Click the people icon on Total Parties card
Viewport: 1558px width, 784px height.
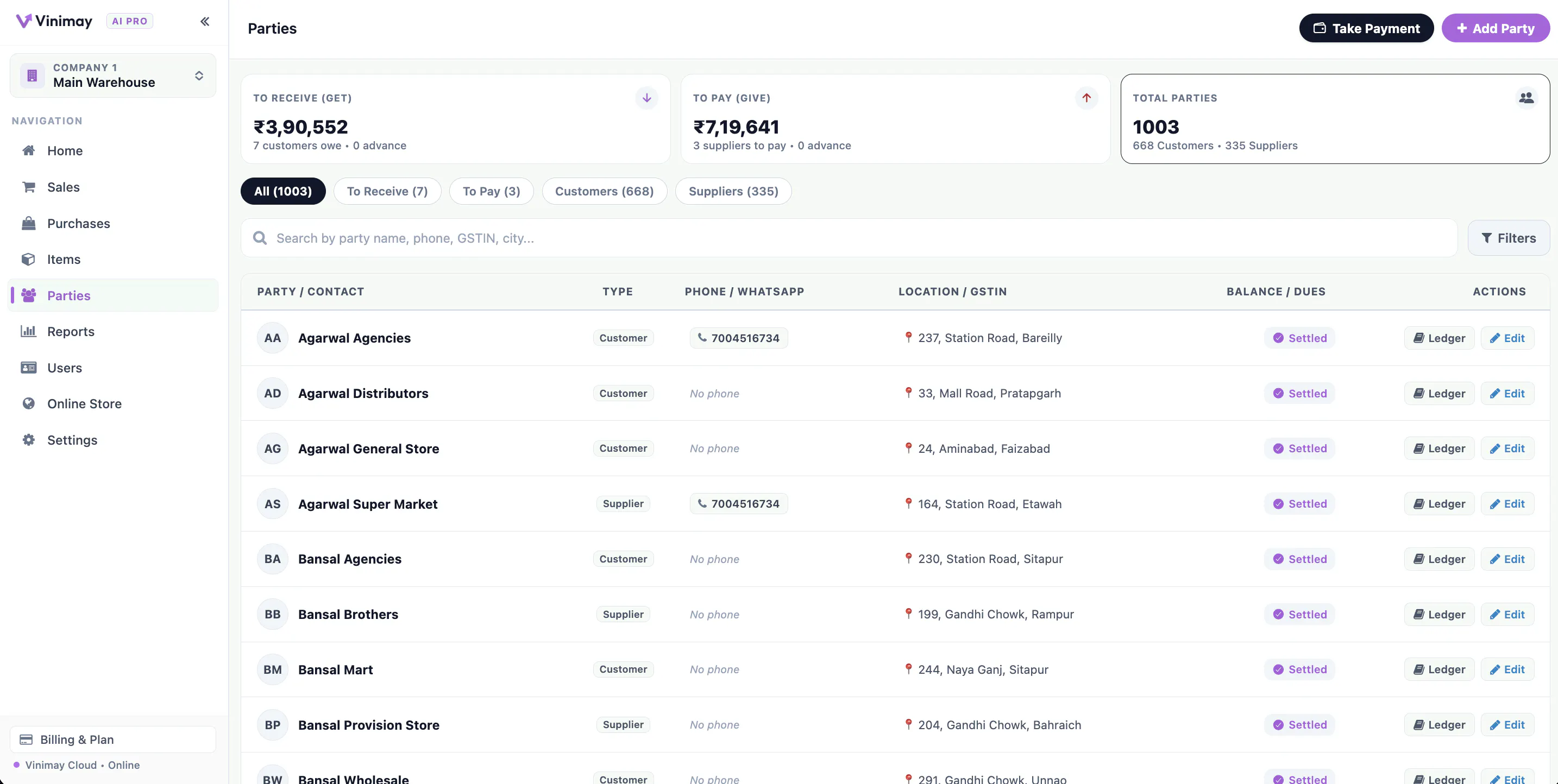tap(1526, 98)
